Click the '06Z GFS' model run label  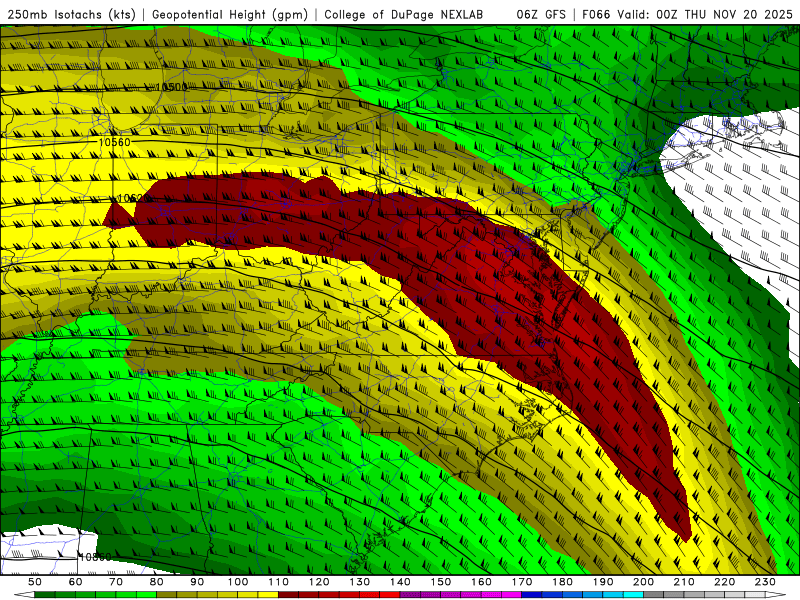(541, 14)
